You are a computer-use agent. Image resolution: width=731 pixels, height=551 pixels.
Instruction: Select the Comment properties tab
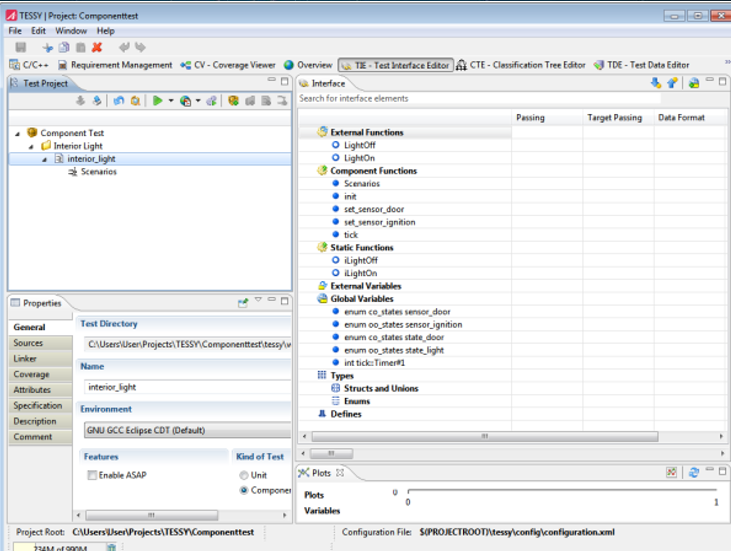(x=40, y=437)
